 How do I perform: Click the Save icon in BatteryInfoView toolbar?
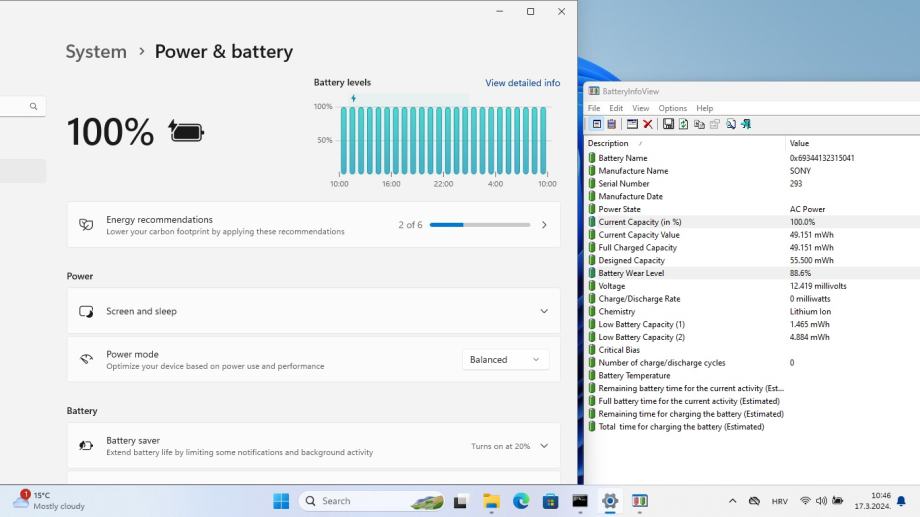pos(668,124)
